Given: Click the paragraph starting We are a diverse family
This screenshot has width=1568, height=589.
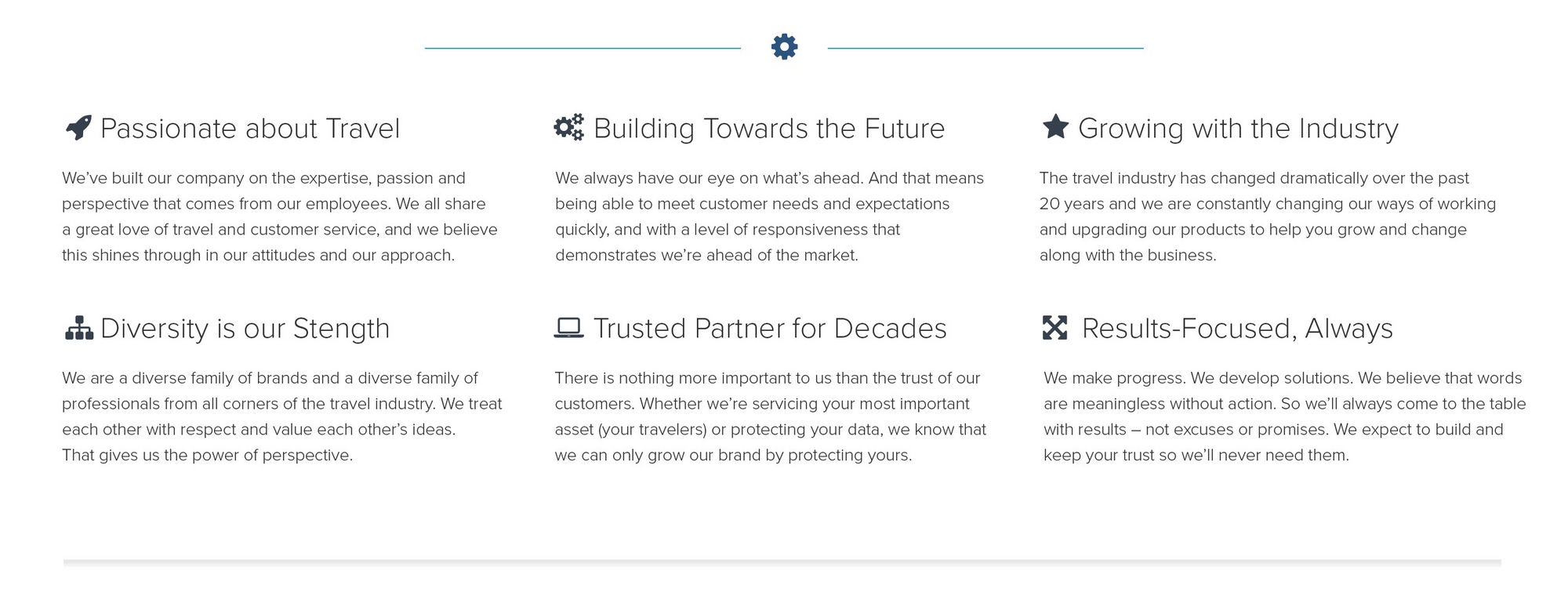Looking at the screenshot, I should click(282, 416).
